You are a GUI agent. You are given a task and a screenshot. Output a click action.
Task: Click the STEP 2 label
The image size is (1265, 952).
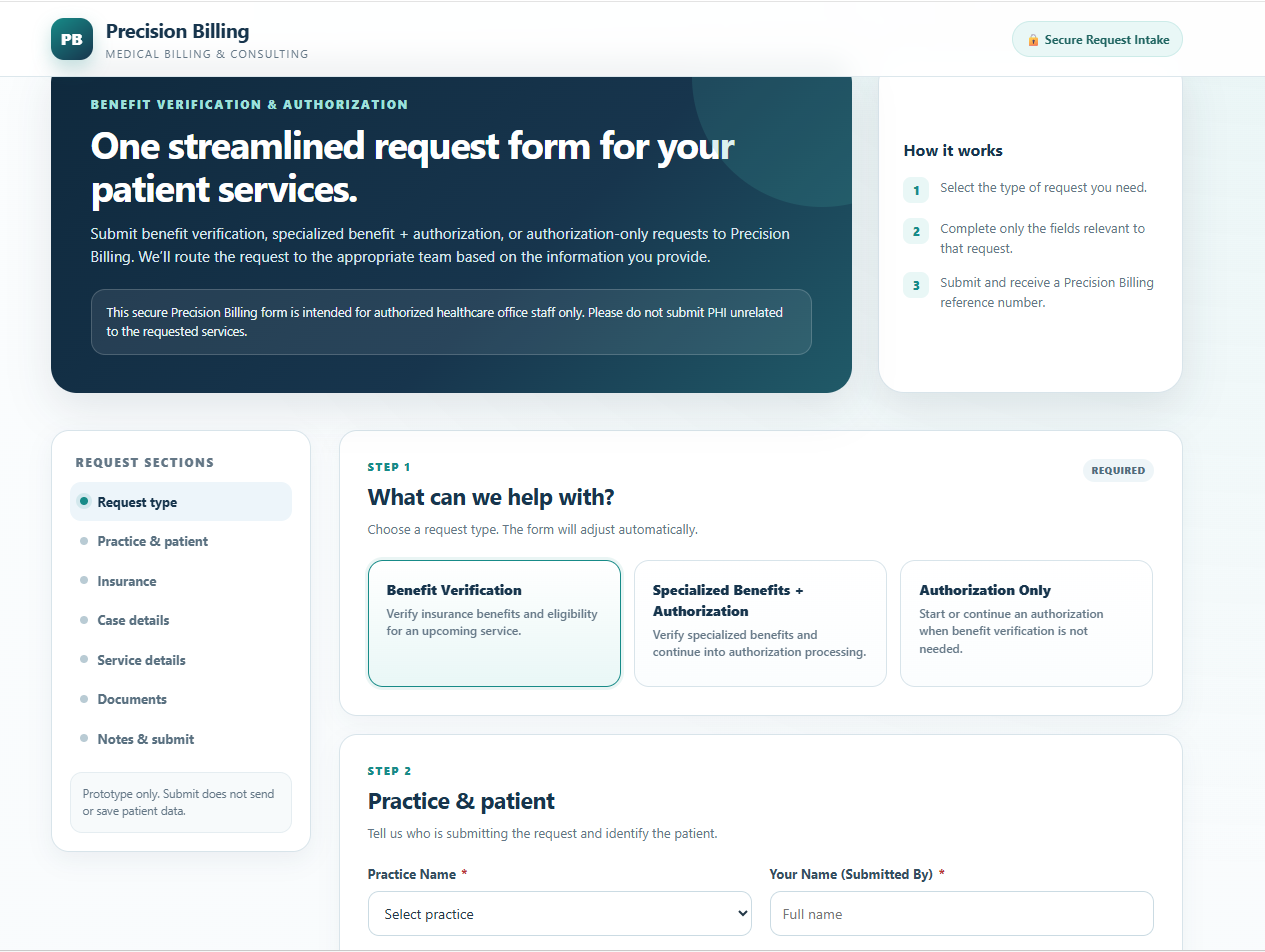390,771
